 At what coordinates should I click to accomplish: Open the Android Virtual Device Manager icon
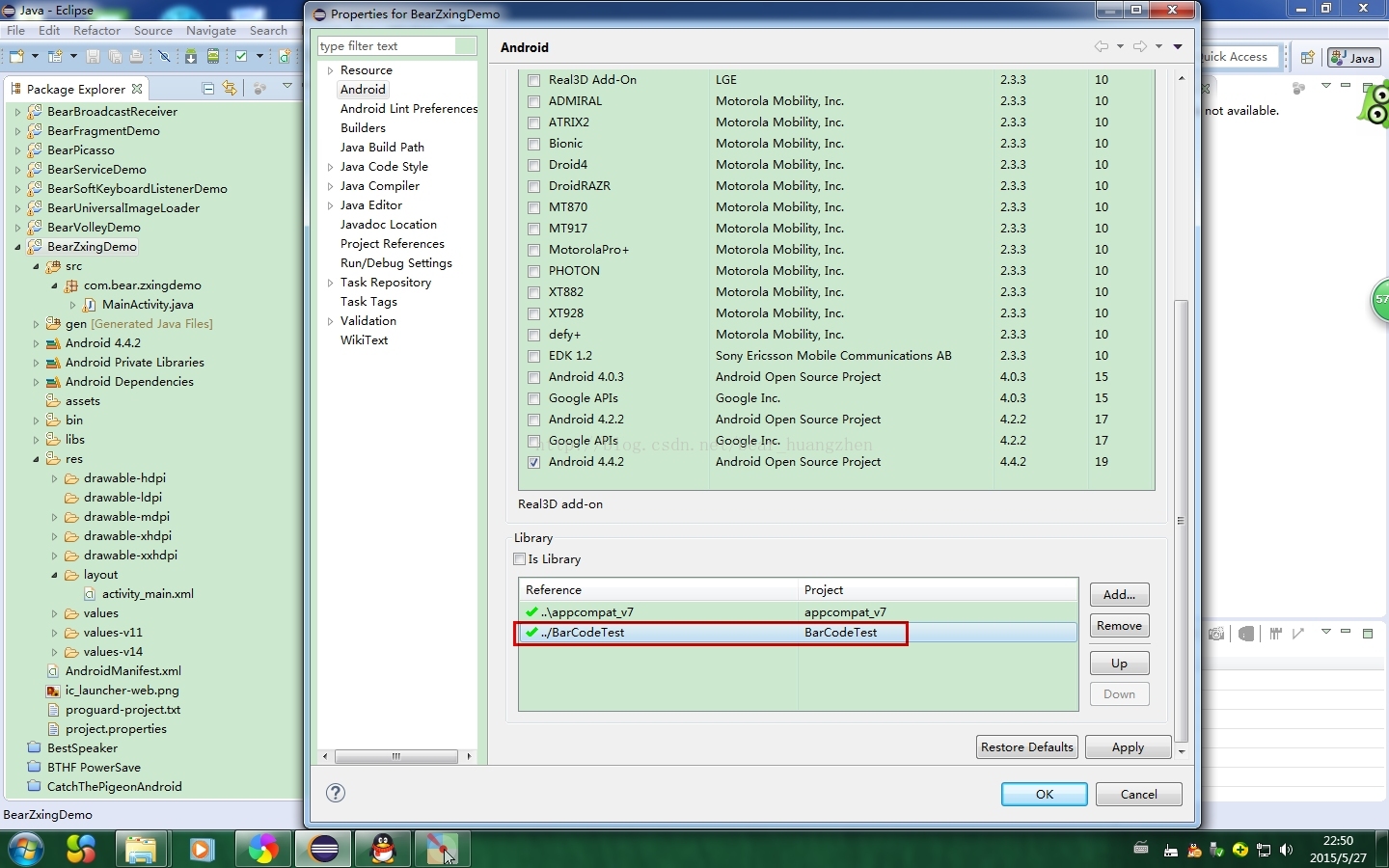coord(213,57)
